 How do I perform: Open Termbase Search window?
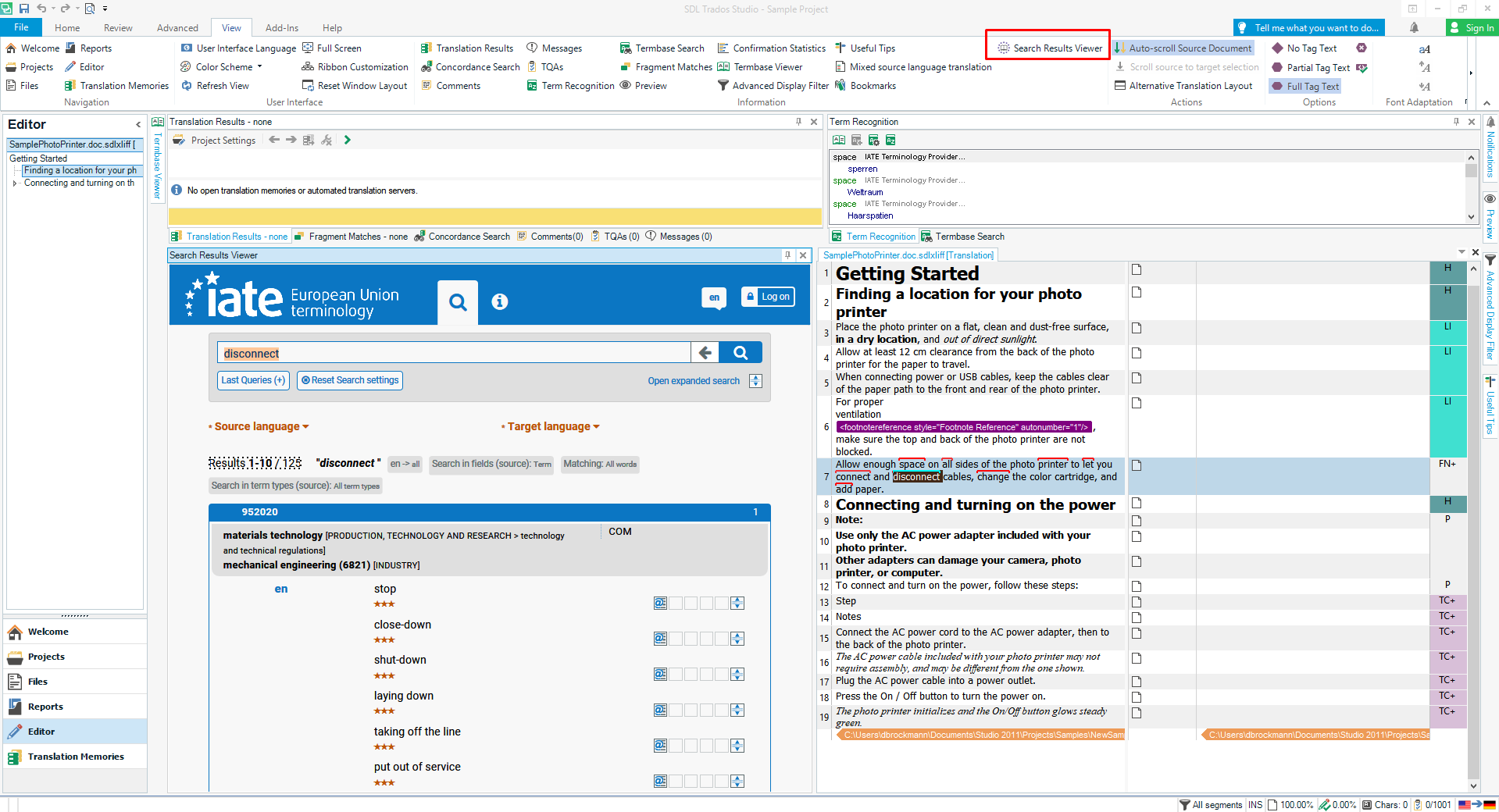pyautogui.click(x=662, y=48)
